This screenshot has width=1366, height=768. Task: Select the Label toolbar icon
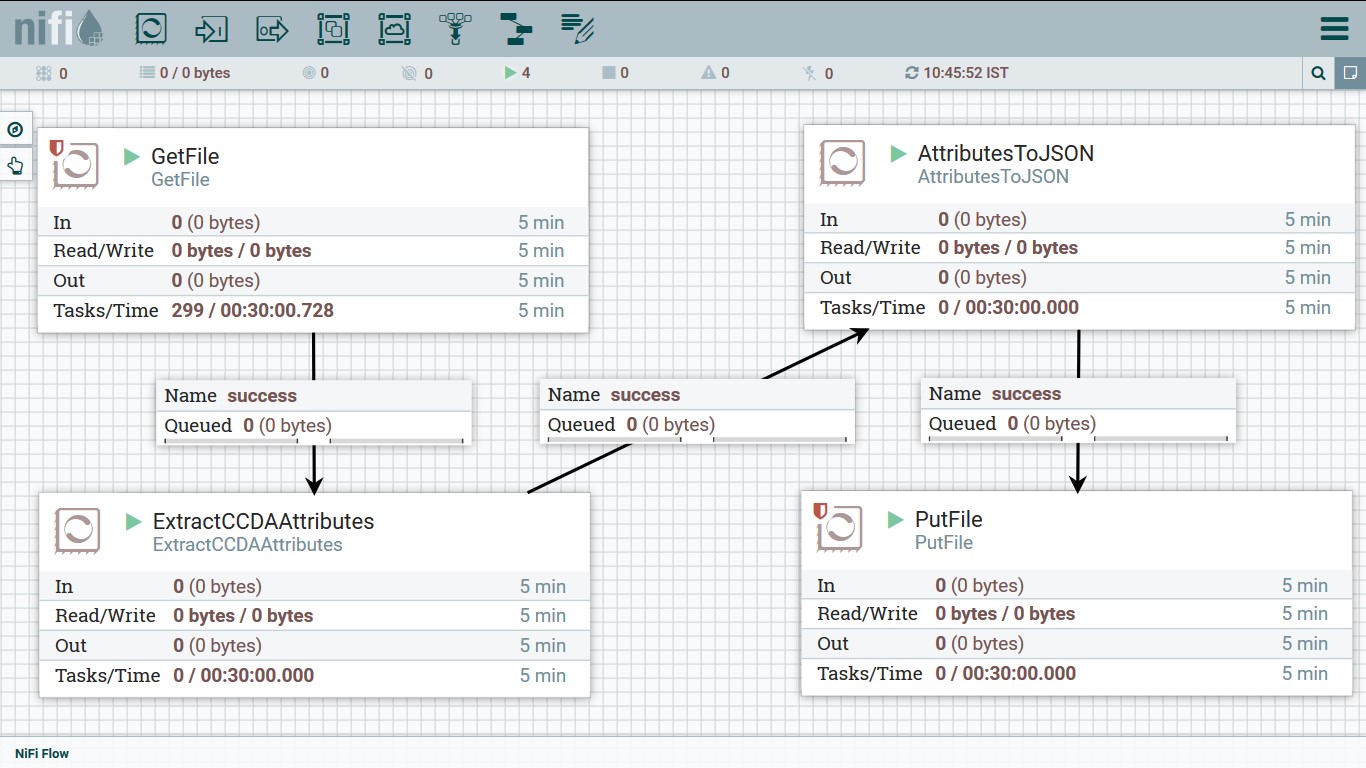pyautogui.click(x=578, y=29)
